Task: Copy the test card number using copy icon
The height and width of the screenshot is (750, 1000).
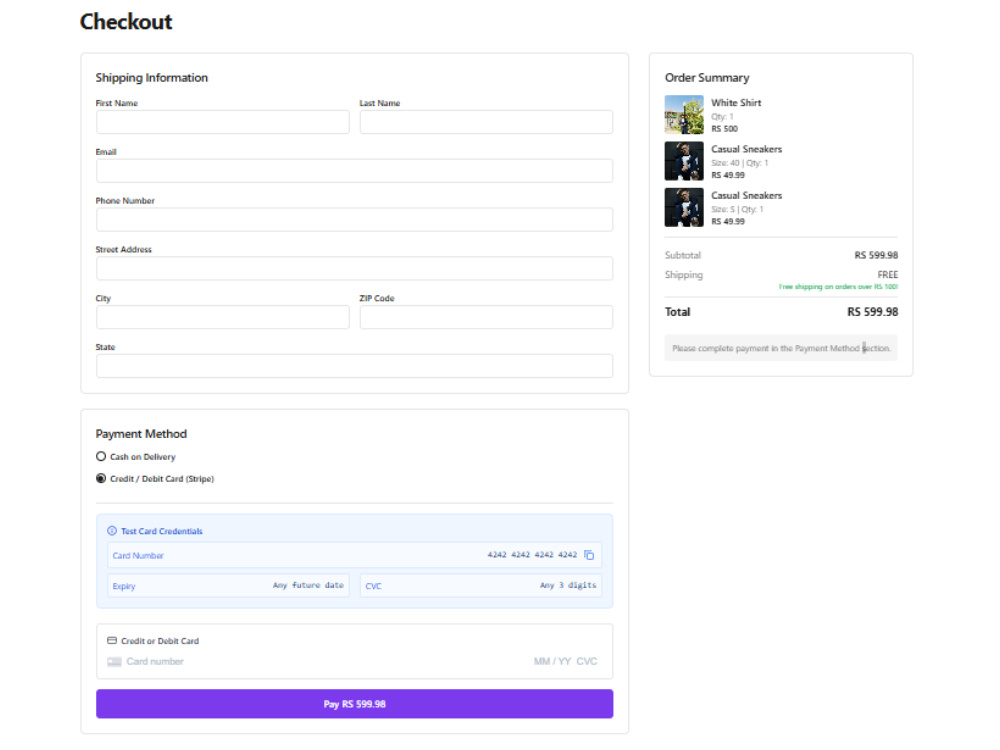Action: click(589, 555)
